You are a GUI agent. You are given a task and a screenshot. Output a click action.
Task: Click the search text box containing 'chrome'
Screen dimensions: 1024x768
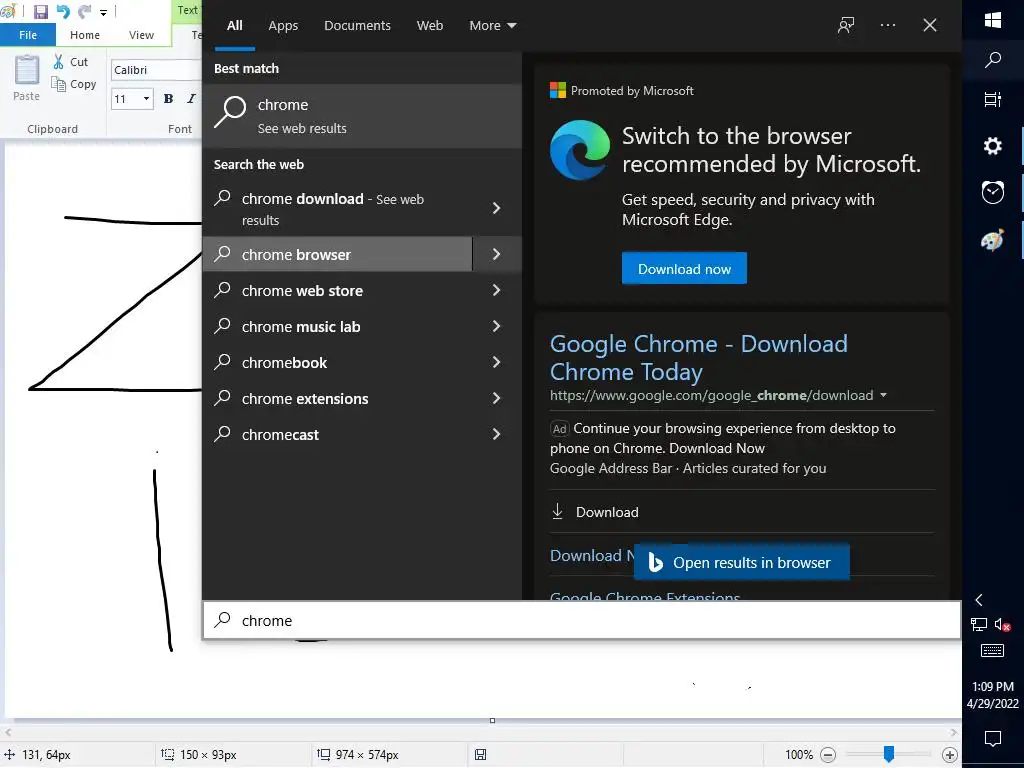[581, 620]
